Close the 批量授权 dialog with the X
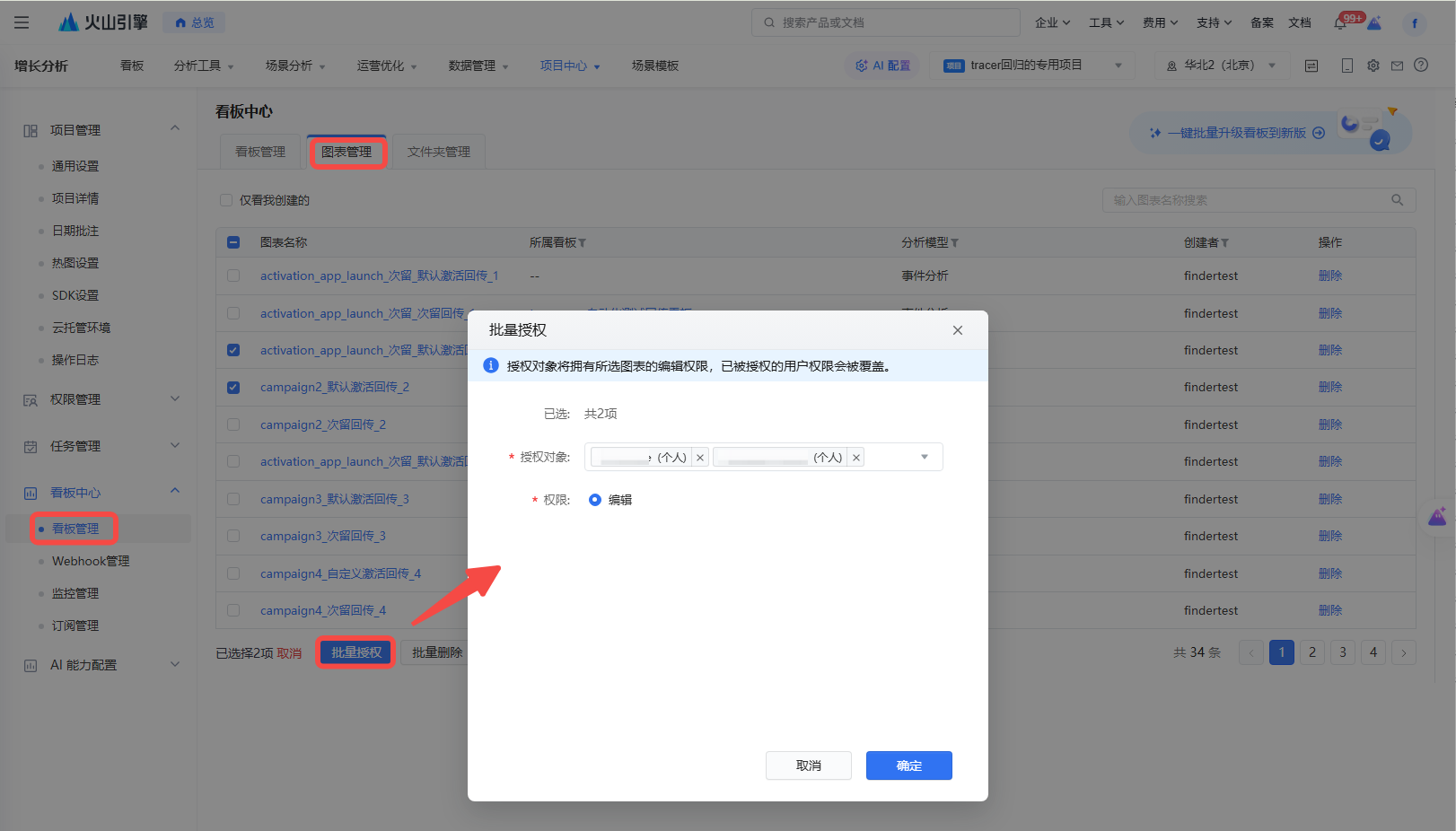The image size is (1456, 831). click(x=958, y=330)
